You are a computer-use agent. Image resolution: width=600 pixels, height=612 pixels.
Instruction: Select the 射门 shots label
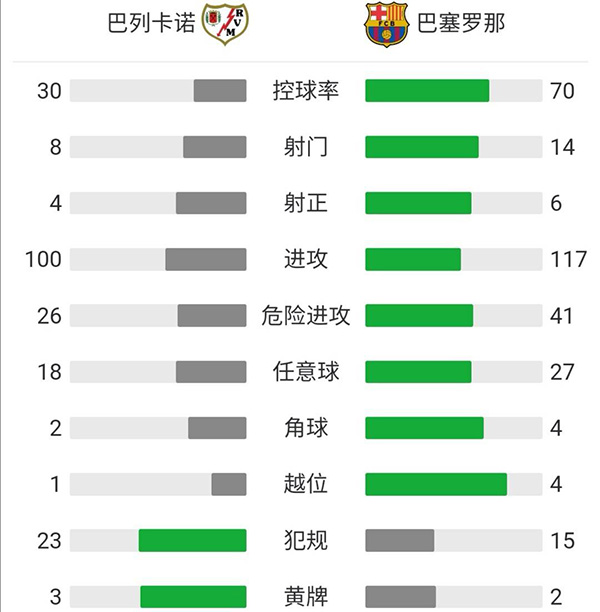305,147
